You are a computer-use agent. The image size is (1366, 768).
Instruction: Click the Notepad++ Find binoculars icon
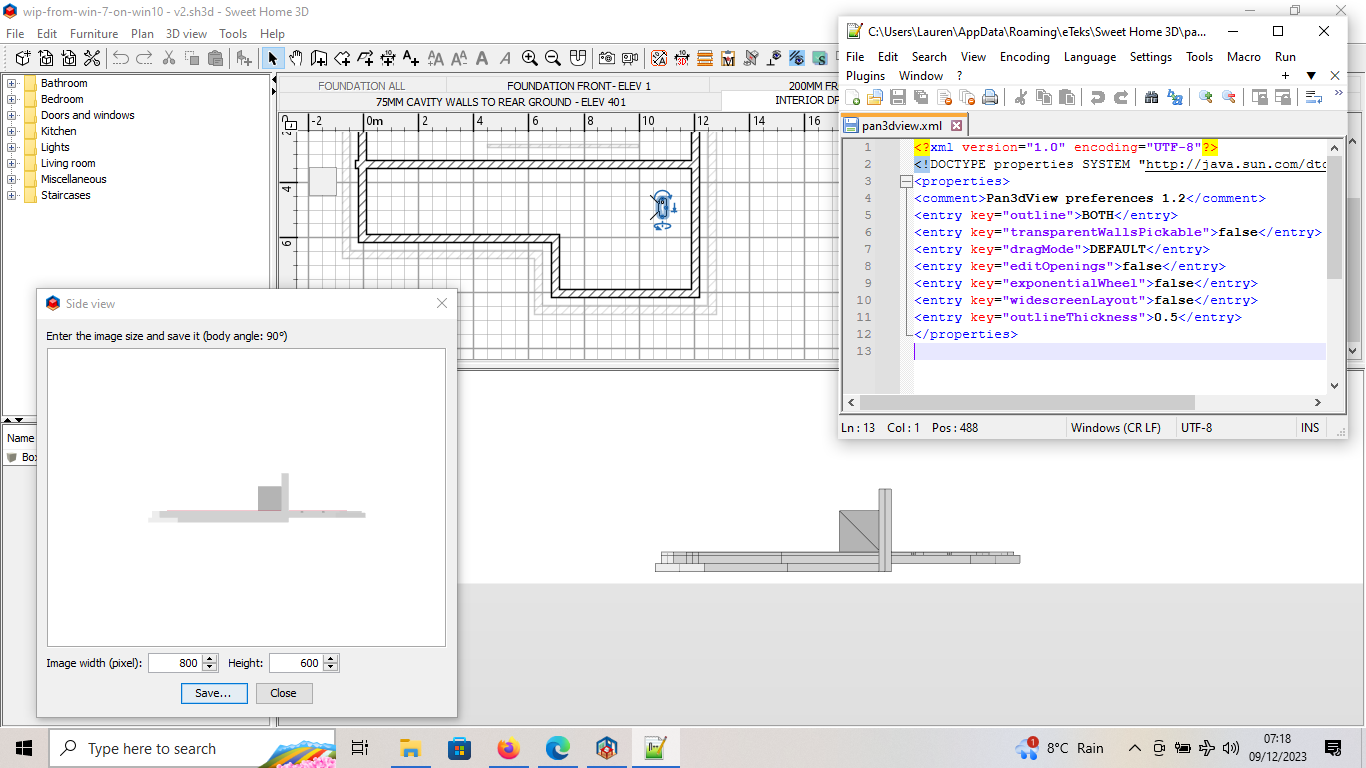point(1151,97)
